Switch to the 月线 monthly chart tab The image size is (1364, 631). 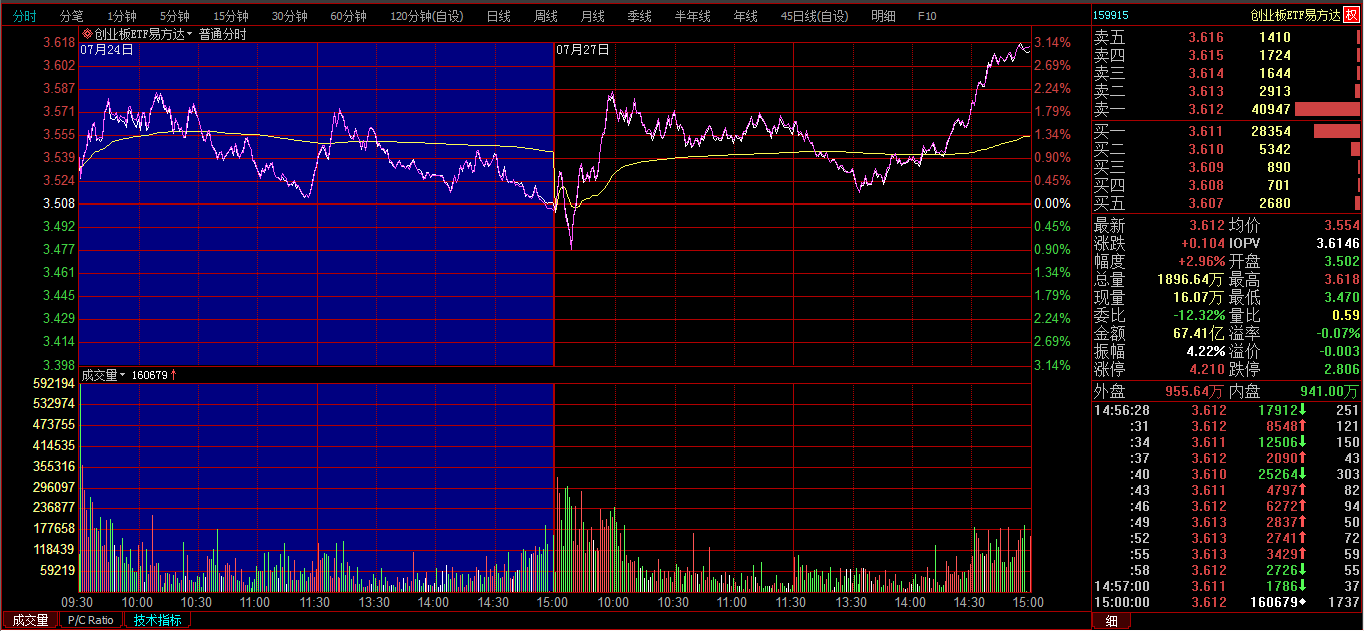coord(592,16)
